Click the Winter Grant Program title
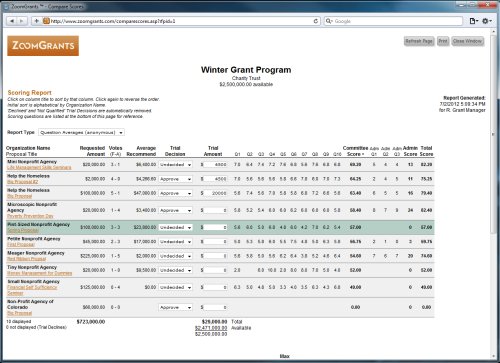 [x=246, y=70]
